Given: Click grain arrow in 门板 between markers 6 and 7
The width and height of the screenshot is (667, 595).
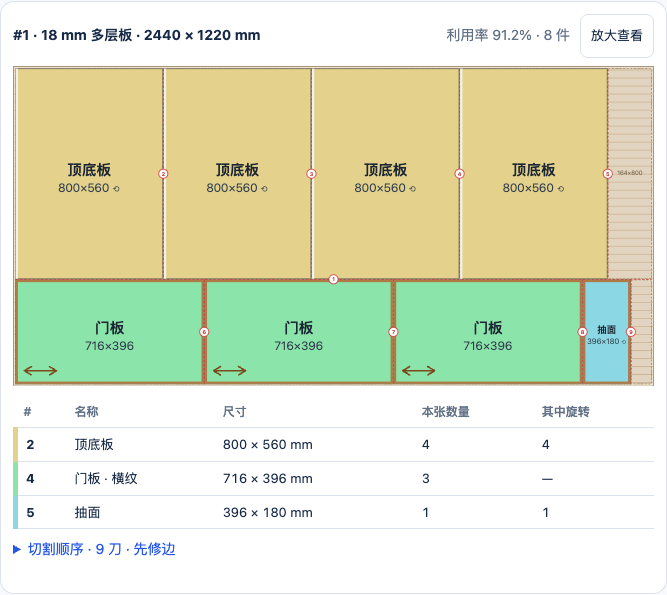Looking at the screenshot, I should 230,371.
